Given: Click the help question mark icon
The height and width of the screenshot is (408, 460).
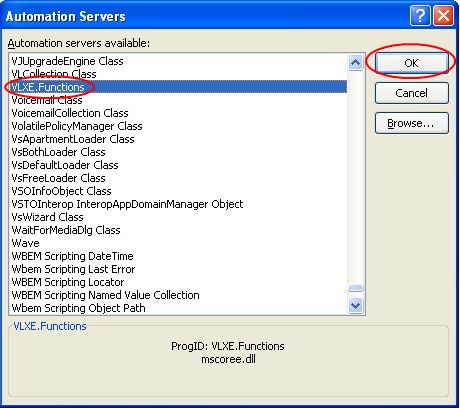Looking at the screenshot, I should [x=420, y=15].
